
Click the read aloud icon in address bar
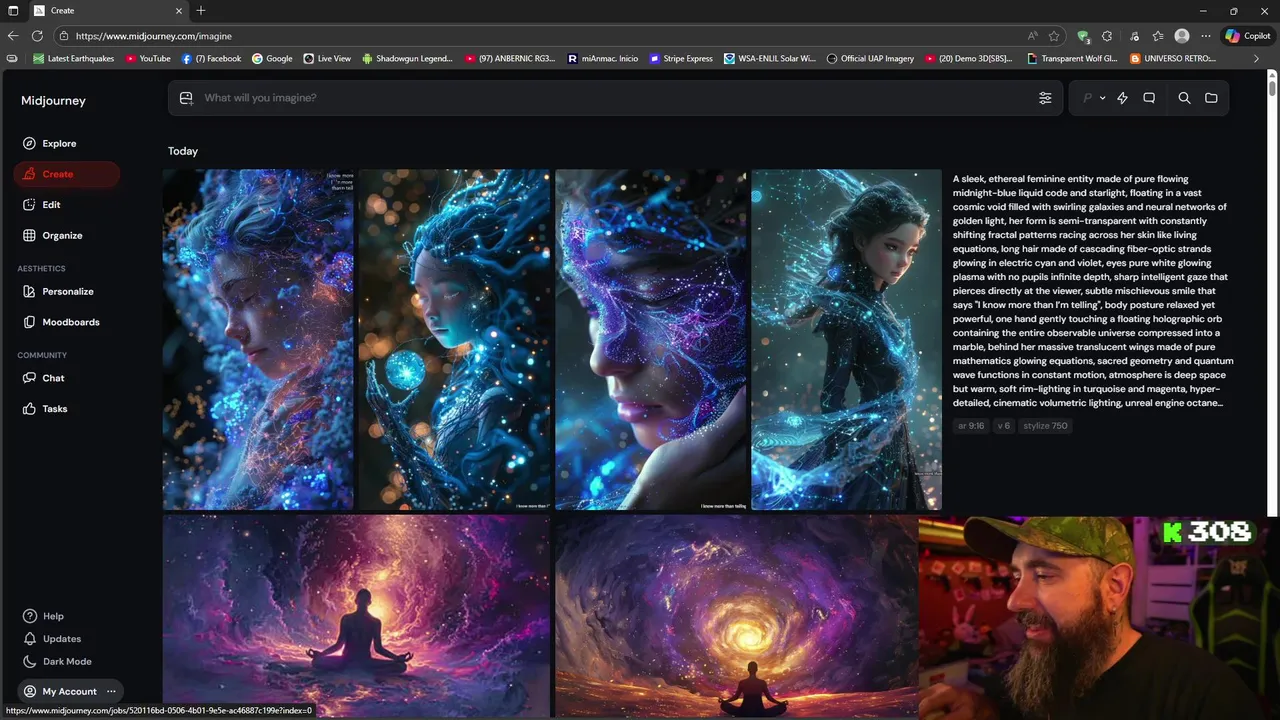pos(1032,36)
